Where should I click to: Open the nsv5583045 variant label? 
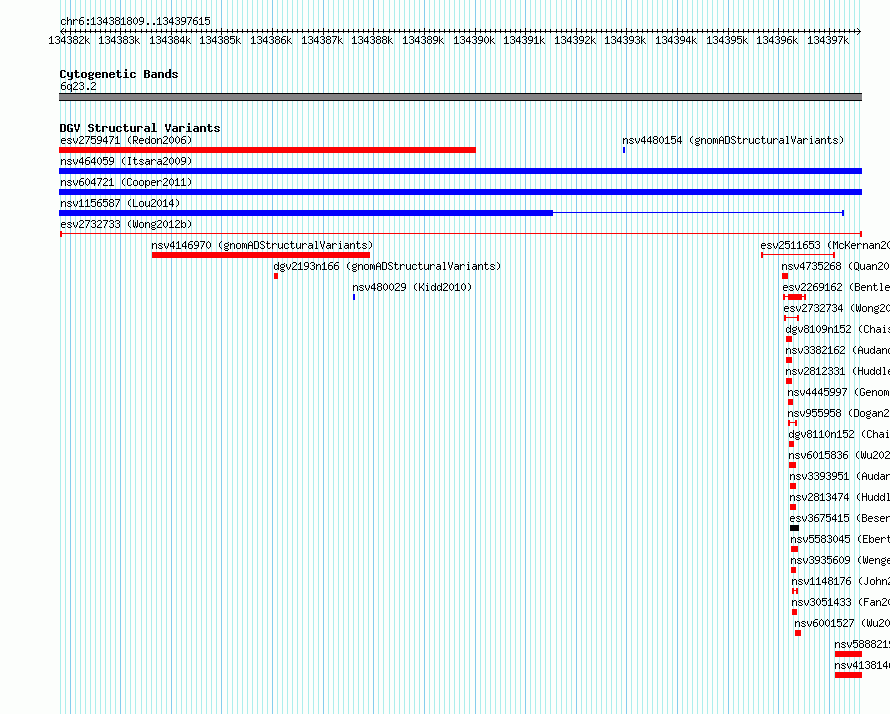840,539
